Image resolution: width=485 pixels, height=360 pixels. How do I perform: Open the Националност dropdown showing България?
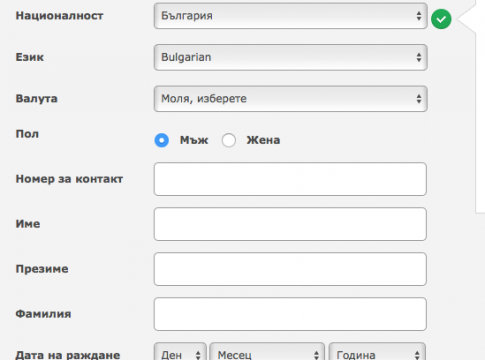tap(290, 16)
